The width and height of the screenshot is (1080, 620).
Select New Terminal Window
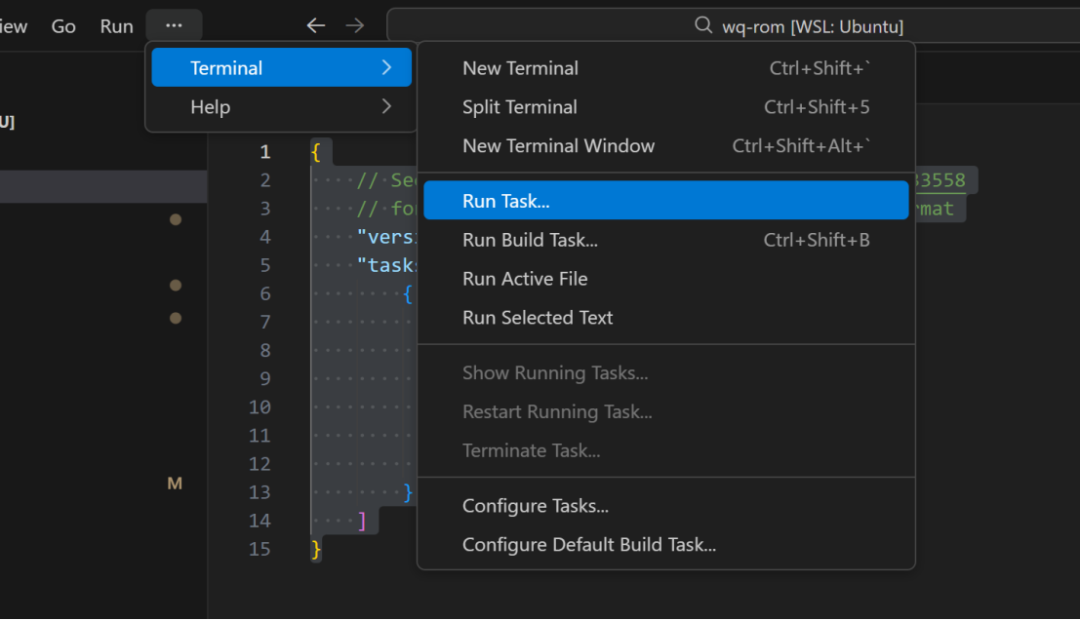pyautogui.click(x=665, y=145)
